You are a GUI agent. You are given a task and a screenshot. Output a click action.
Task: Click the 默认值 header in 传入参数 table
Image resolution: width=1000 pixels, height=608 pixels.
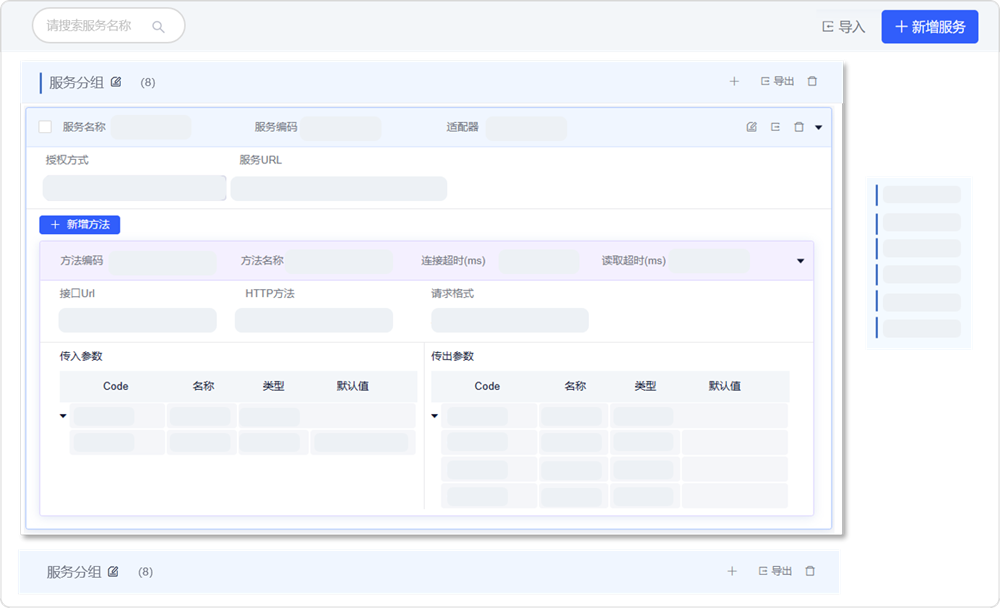[353, 386]
